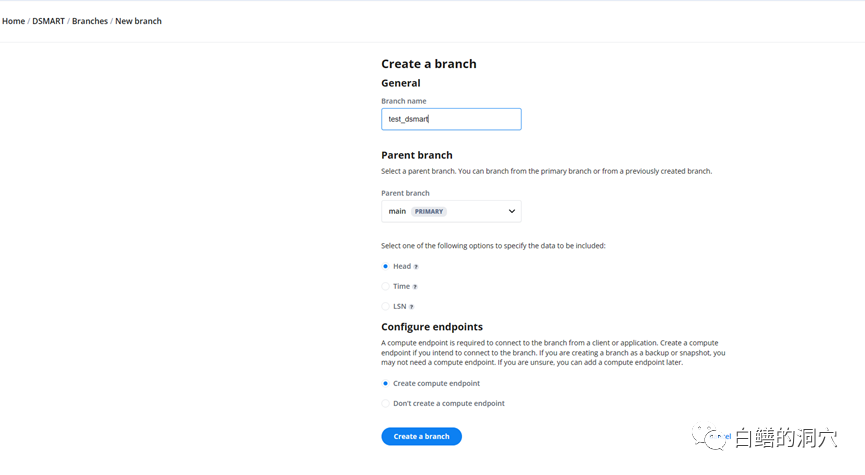This screenshot has width=865, height=475.
Task: Go to Home in the breadcrumb
Action: [14, 21]
